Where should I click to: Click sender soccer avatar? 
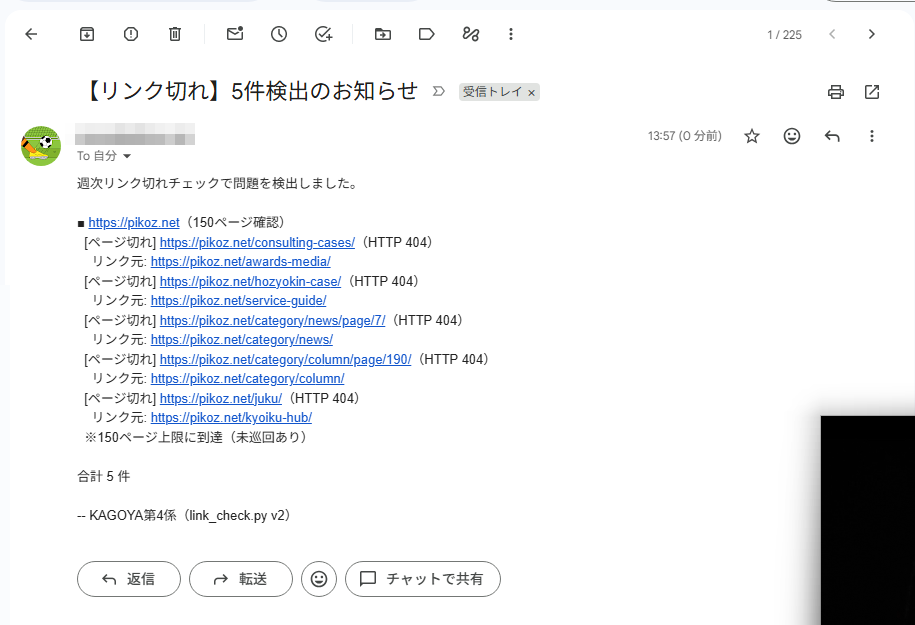pyautogui.click(x=41, y=146)
